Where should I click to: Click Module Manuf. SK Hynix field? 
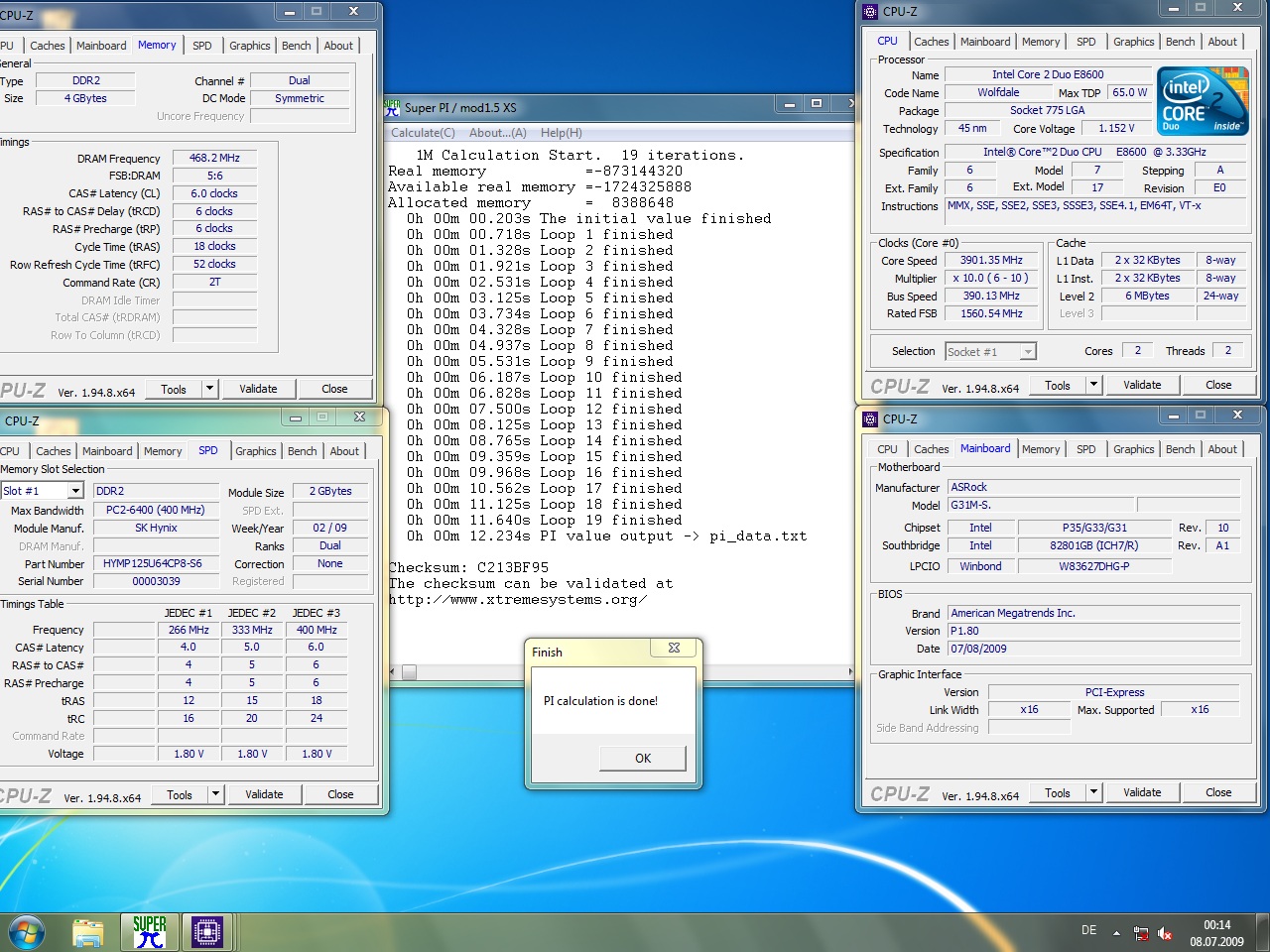click(x=156, y=528)
